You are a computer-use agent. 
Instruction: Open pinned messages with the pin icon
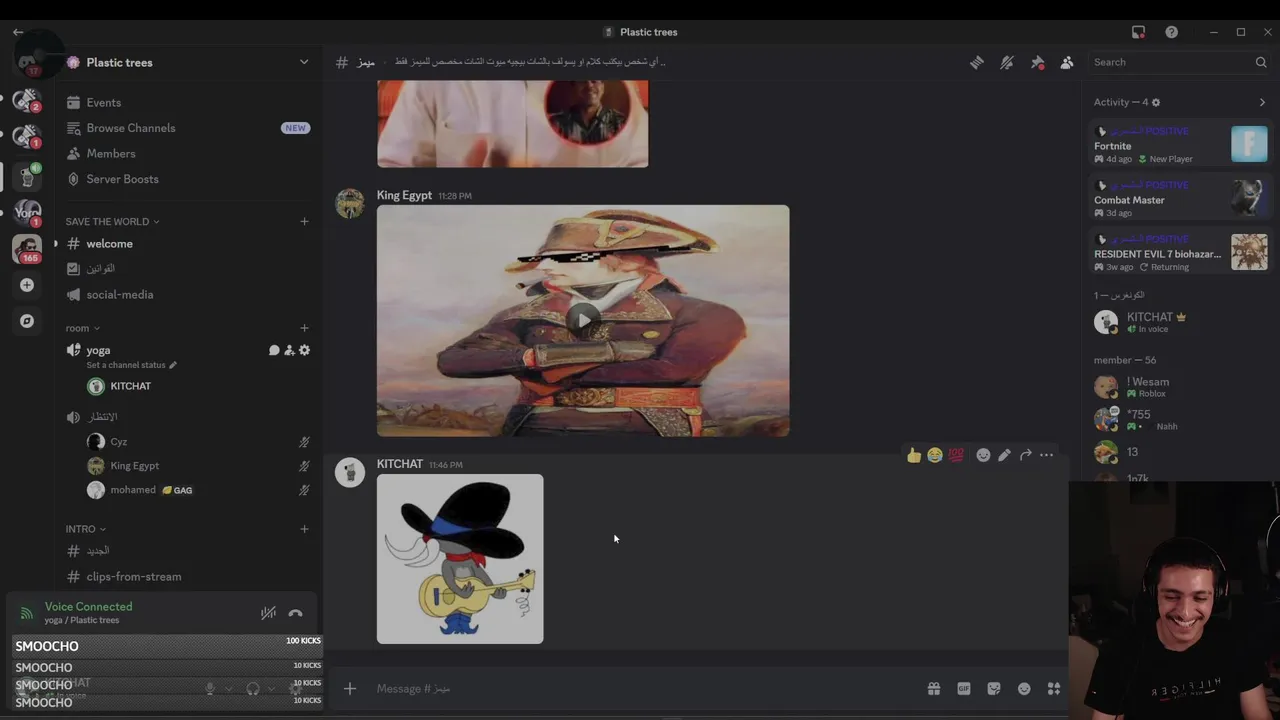[1037, 62]
